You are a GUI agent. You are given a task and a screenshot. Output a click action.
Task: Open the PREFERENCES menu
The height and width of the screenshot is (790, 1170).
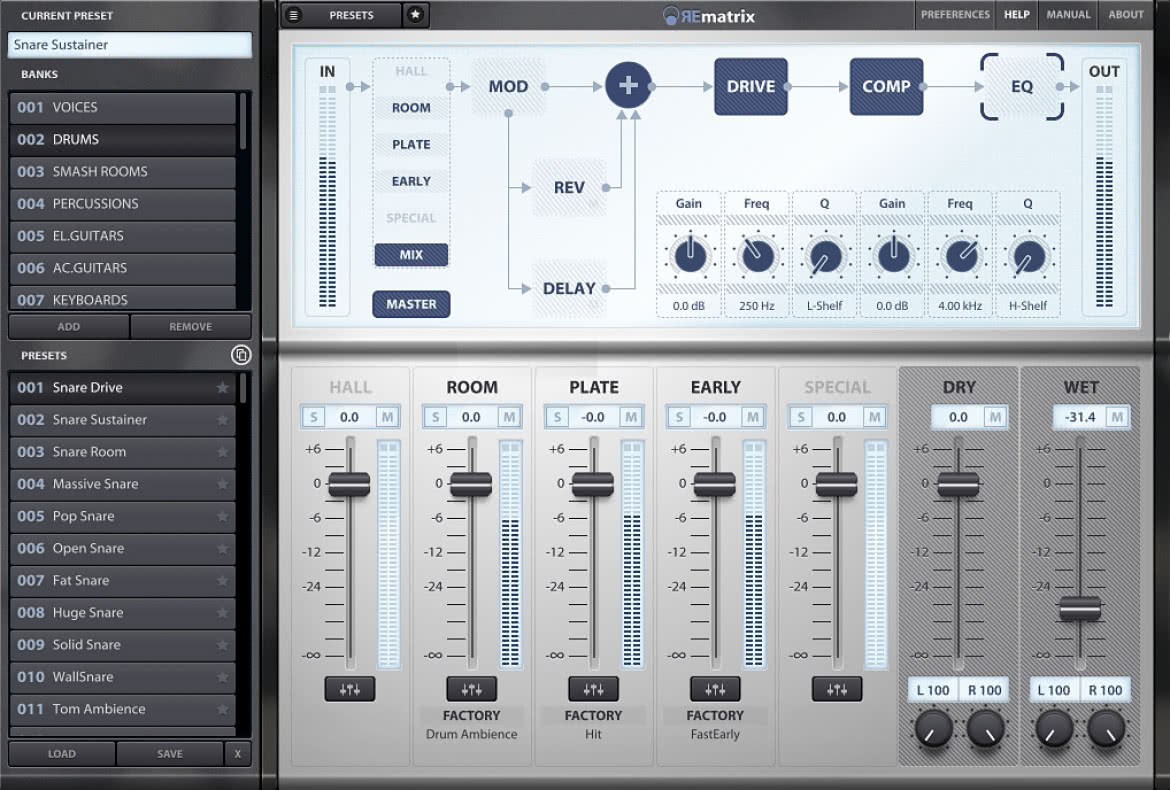955,14
